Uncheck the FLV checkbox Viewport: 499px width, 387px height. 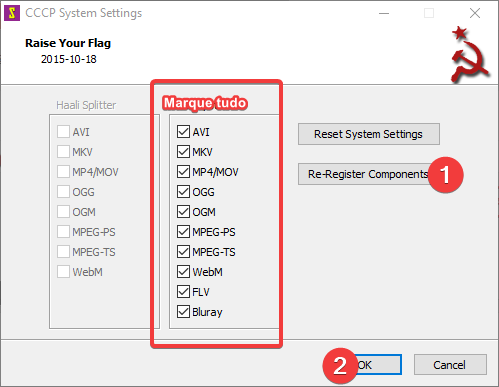[x=183, y=292]
